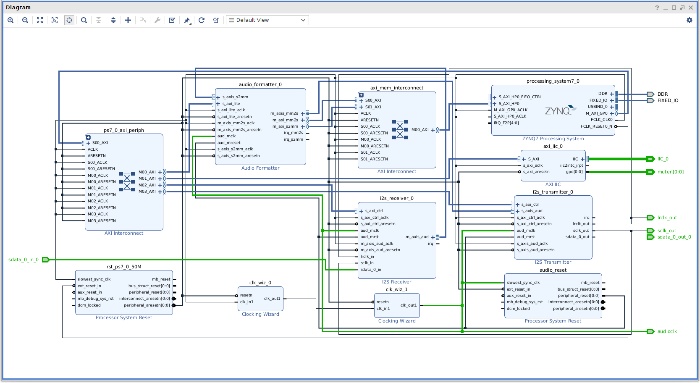Click the i2s_receiver_0 block
The width and height of the screenshot is (700, 383).
[397, 240]
